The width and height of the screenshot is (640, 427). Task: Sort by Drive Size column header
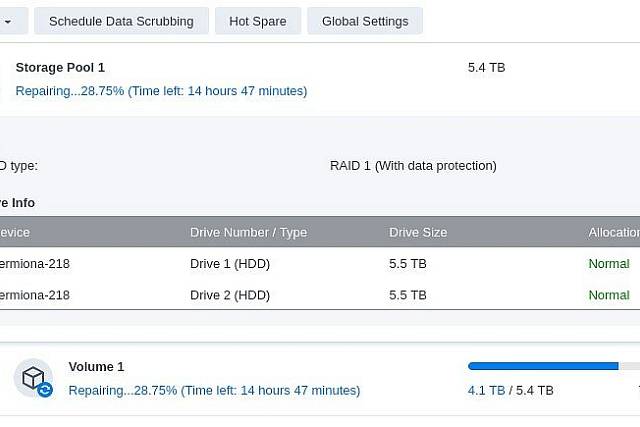[418, 232]
